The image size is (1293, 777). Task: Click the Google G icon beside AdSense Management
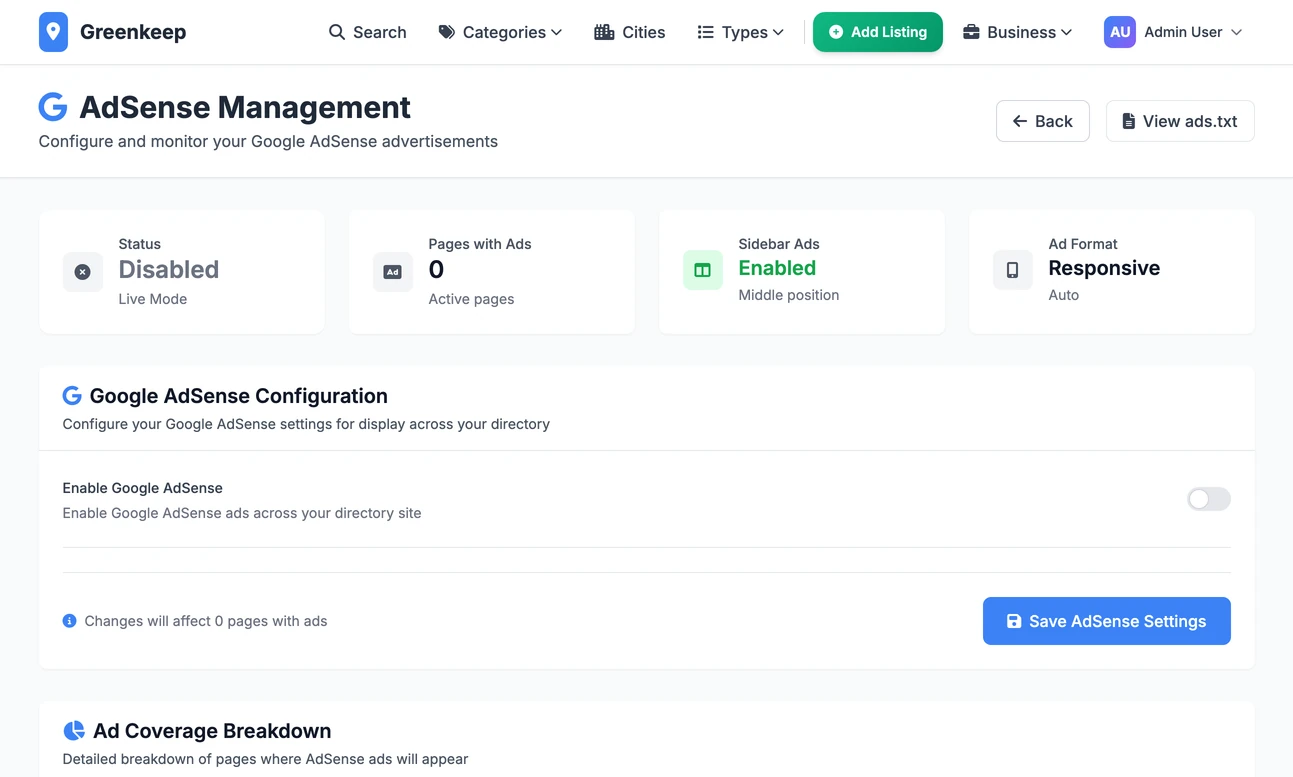click(x=53, y=107)
